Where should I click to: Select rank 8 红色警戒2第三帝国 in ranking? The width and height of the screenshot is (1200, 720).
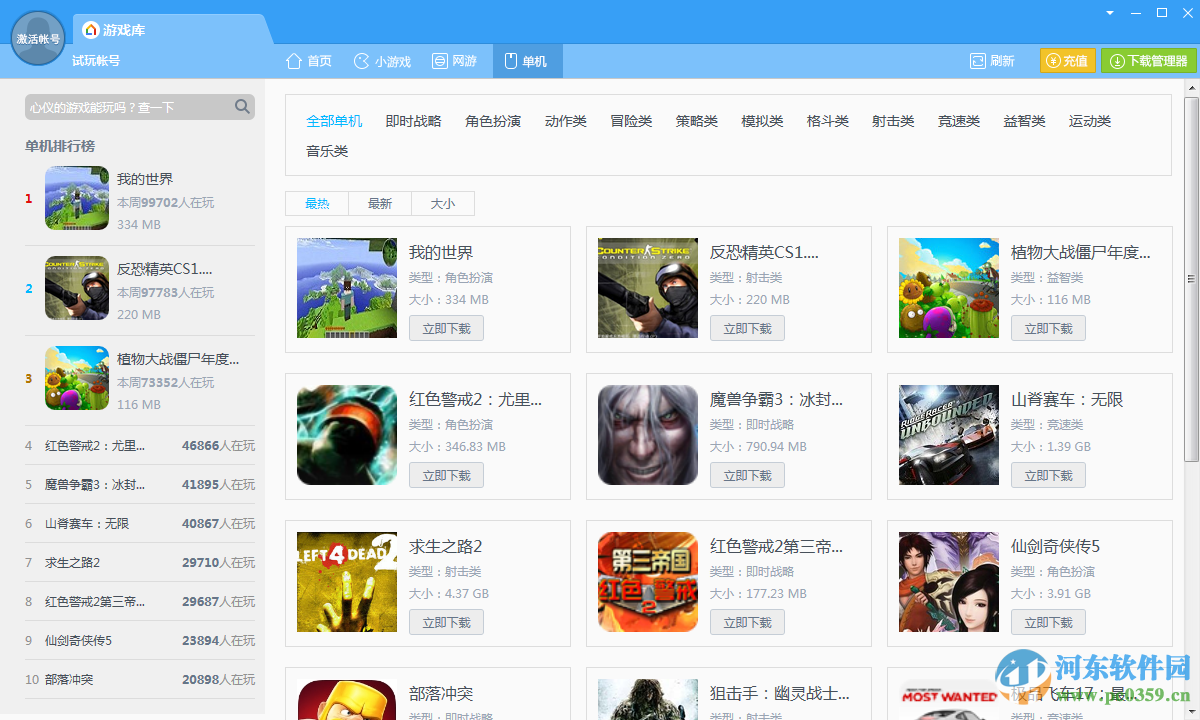tap(140, 601)
